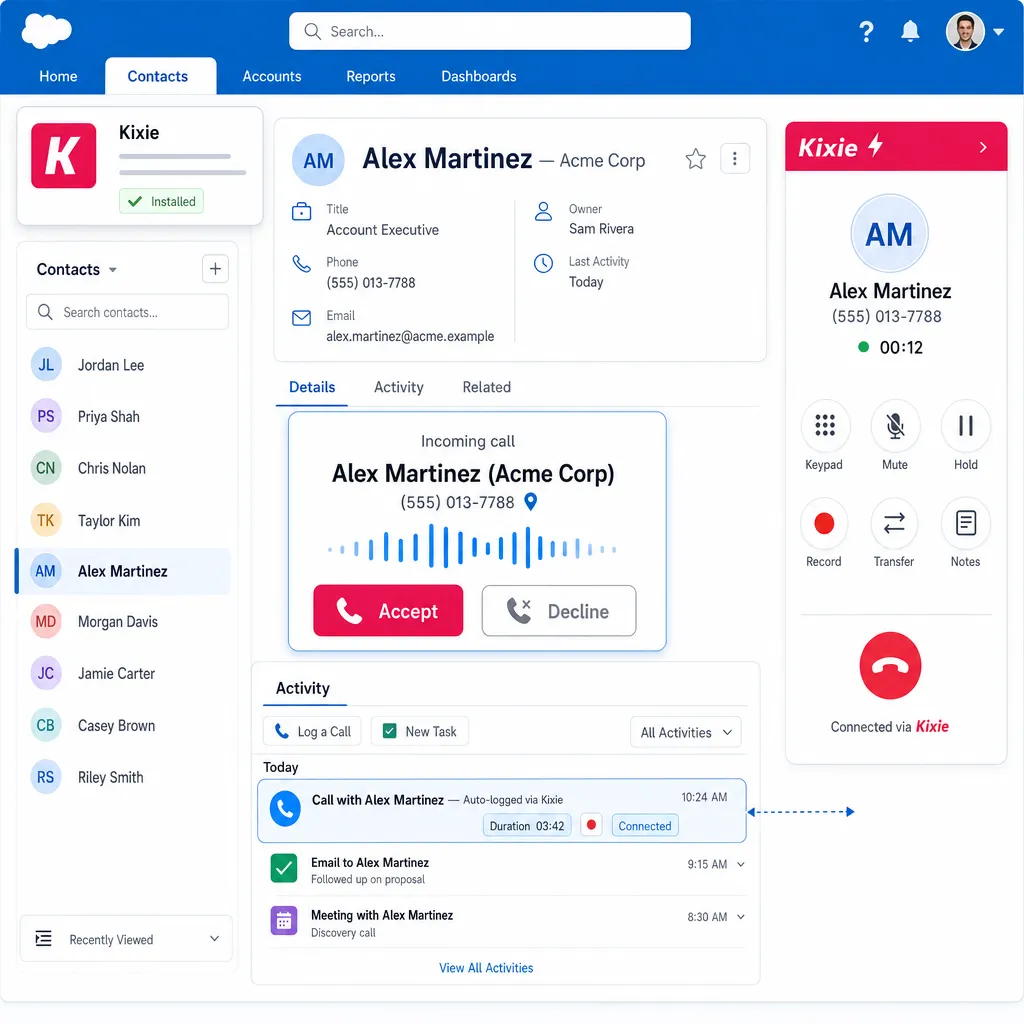1024x1024 pixels.
Task: Go to the Home tab
Action: coord(58,76)
